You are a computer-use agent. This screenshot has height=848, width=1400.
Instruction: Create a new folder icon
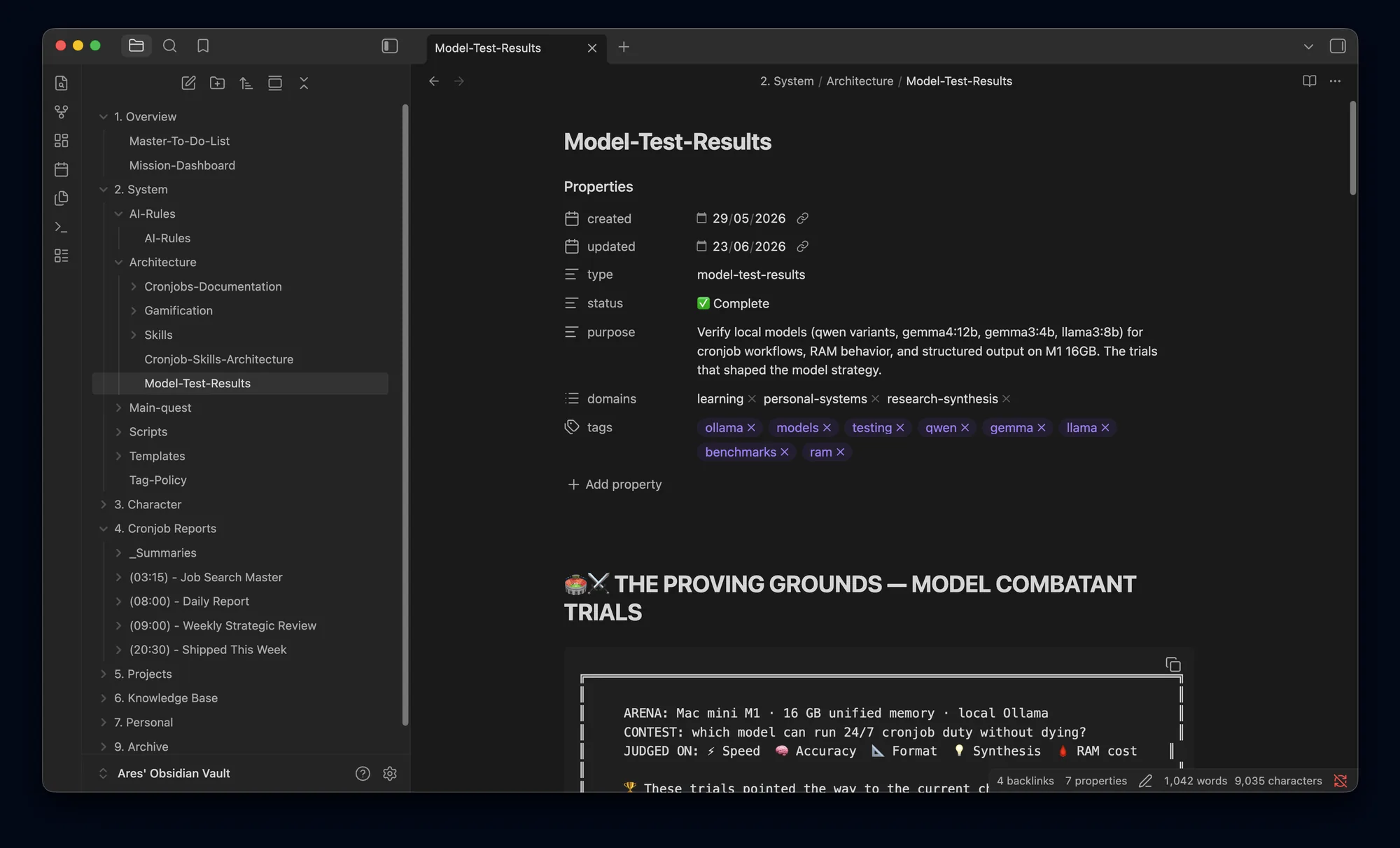click(217, 83)
